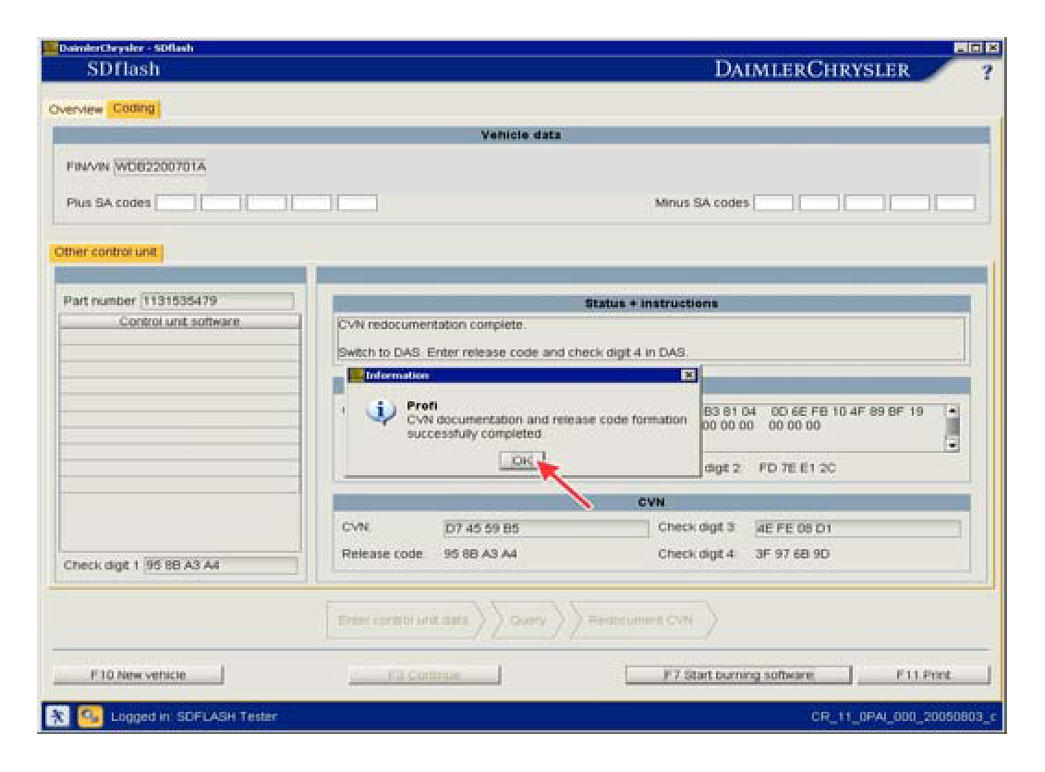This screenshot has width=1045, height=772.
Task: Open the Other control unit tab
Action: click(104, 252)
